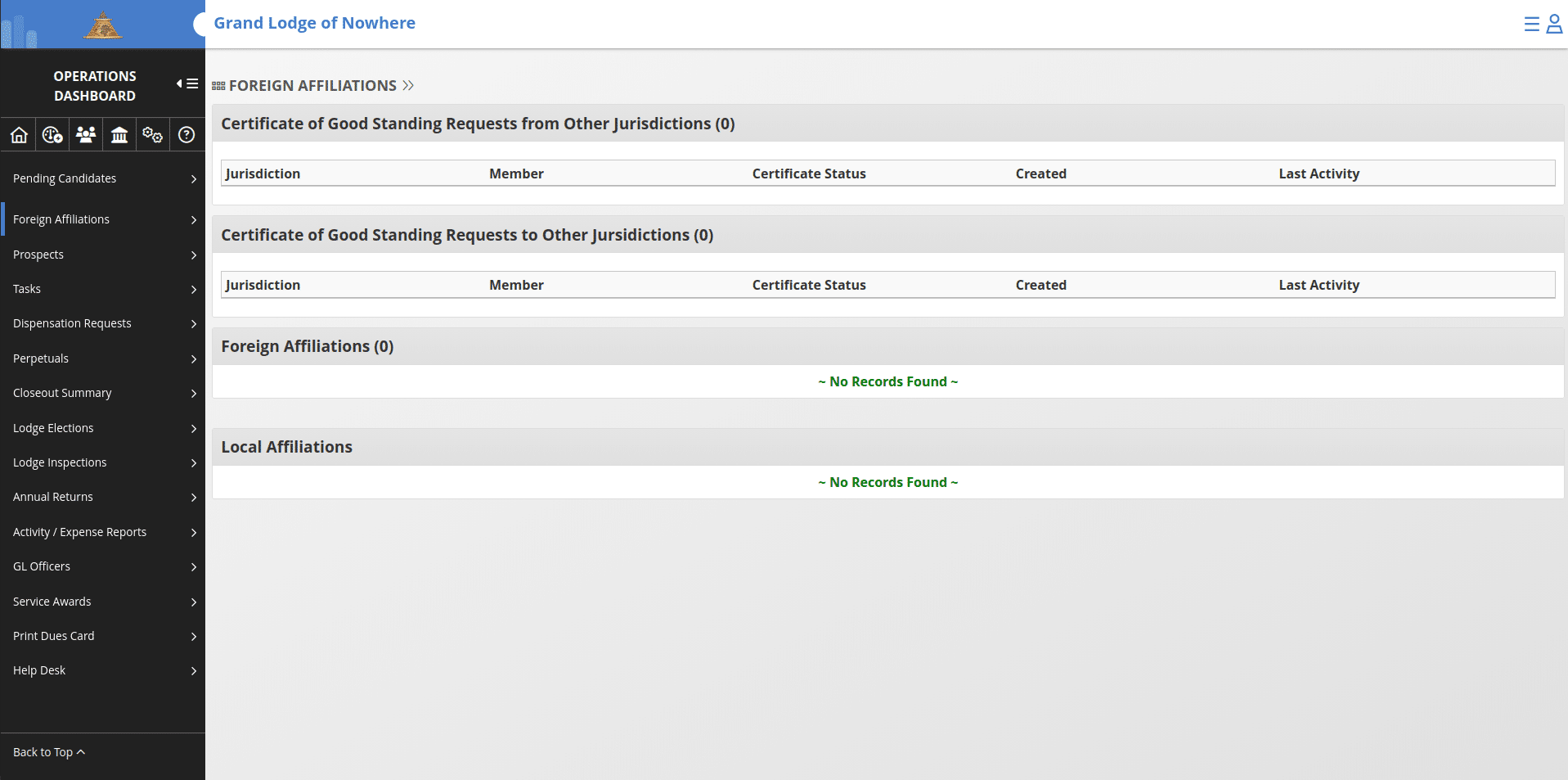Click the double chevron after Foreign Affiliations
The width and height of the screenshot is (1568, 780).
(x=408, y=86)
